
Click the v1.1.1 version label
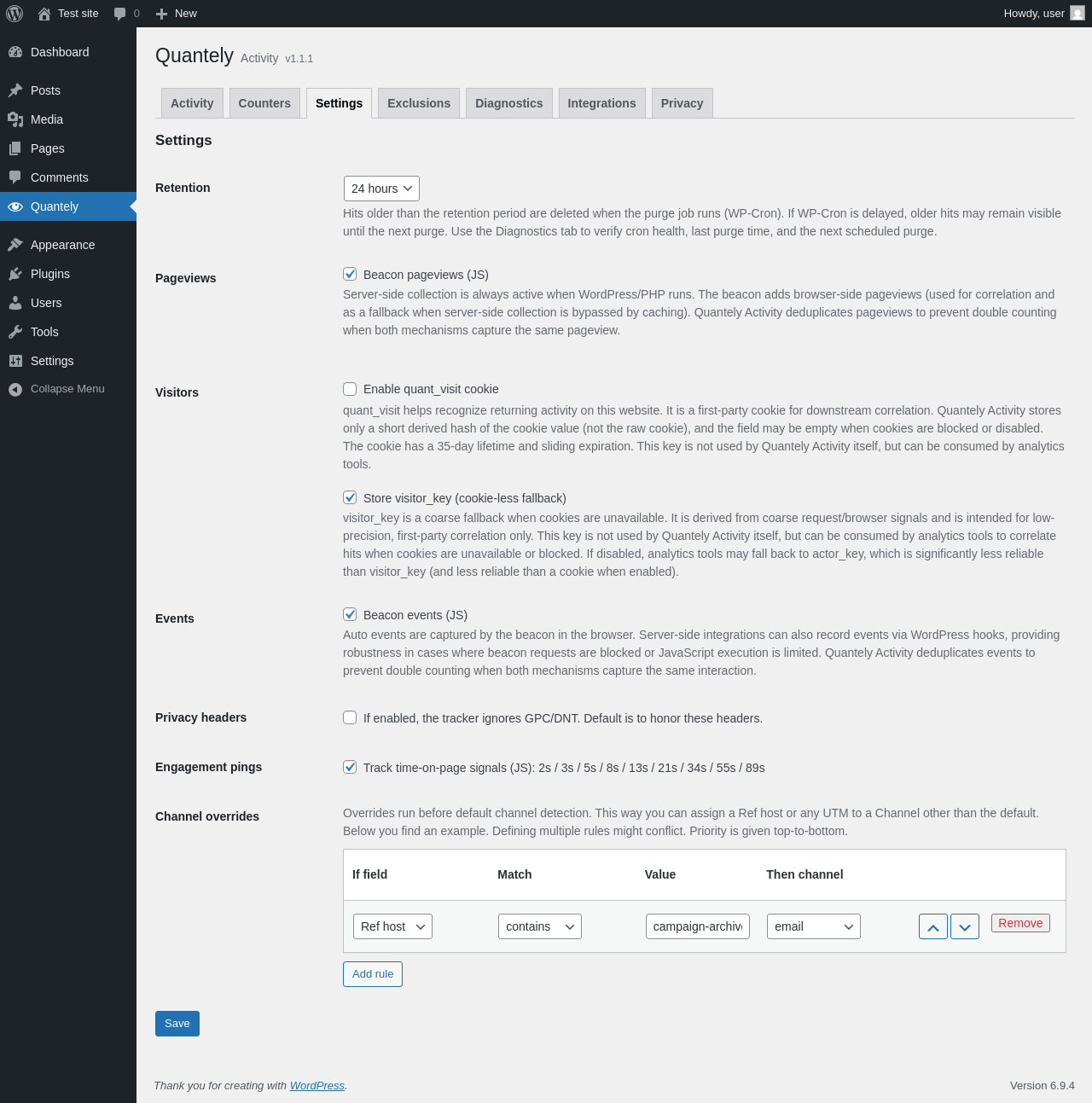click(x=299, y=59)
